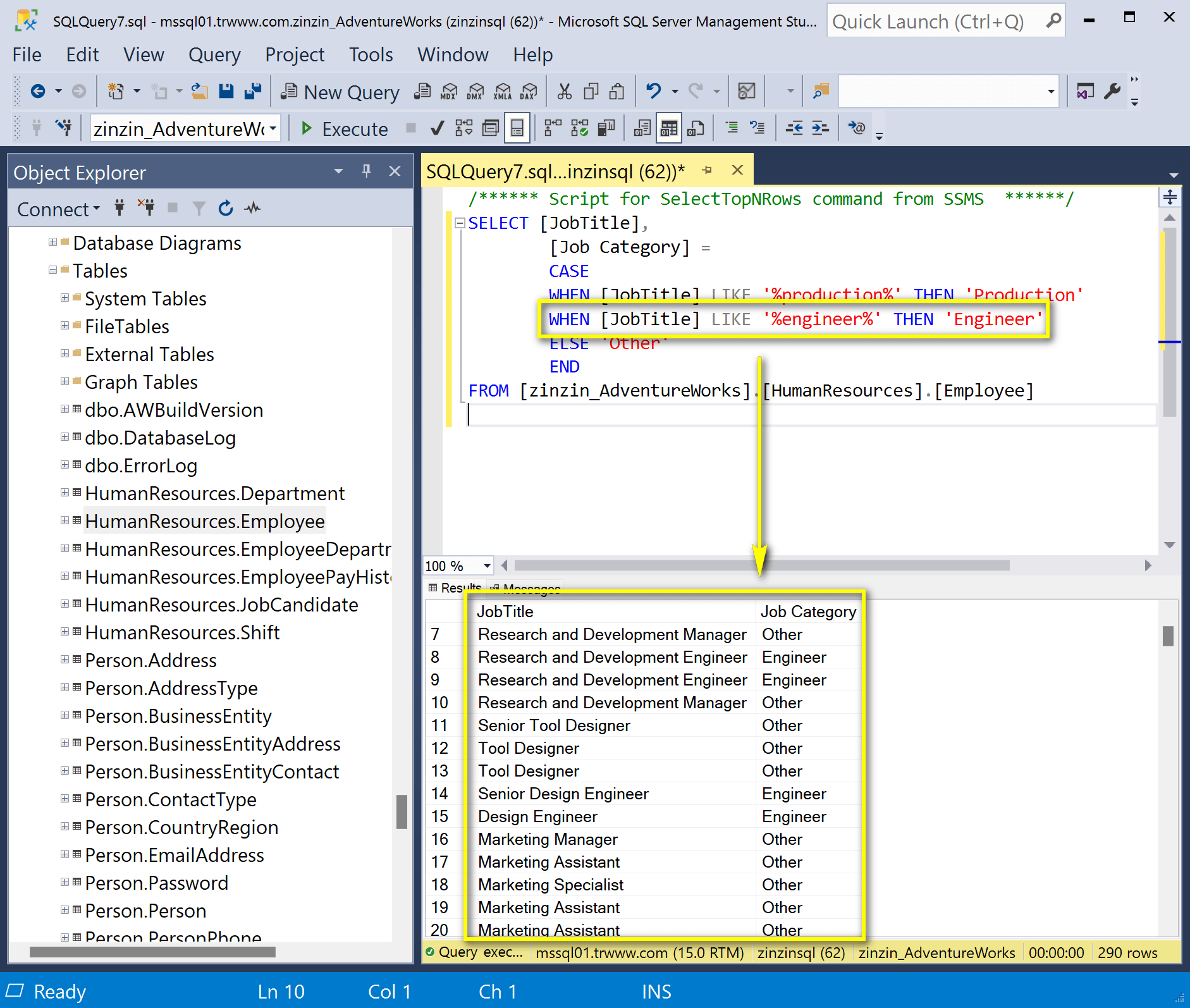Click the wrench Properties icon

[x=1112, y=92]
